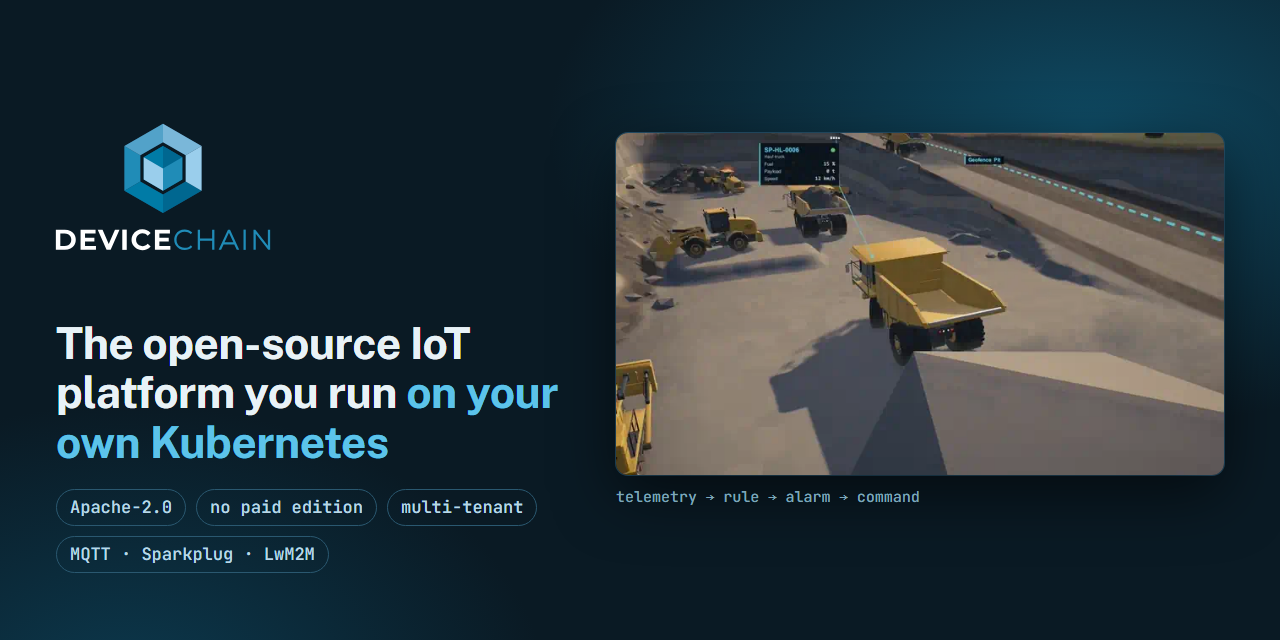
Task: Select the Apache-2.0 license badge
Action: (x=121, y=507)
